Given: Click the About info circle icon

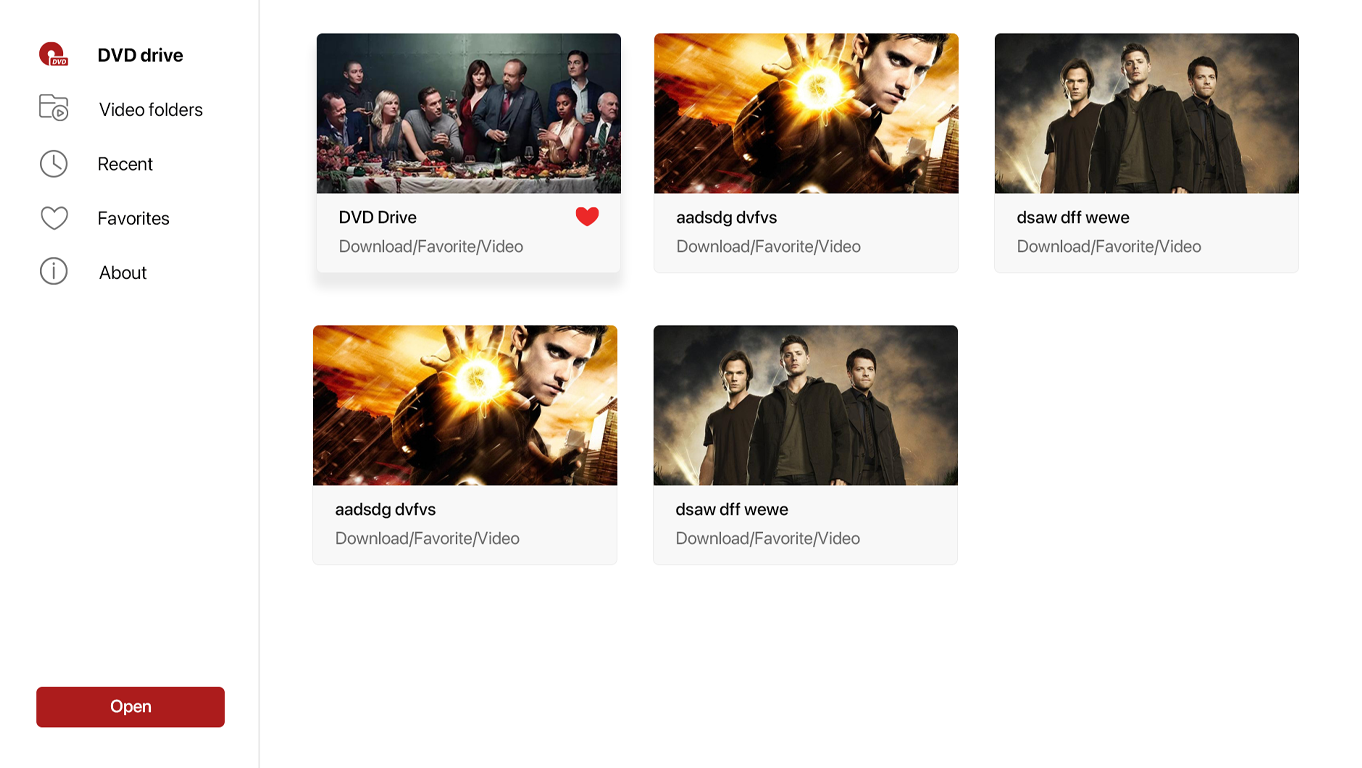Looking at the screenshot, I should (54, 271).
